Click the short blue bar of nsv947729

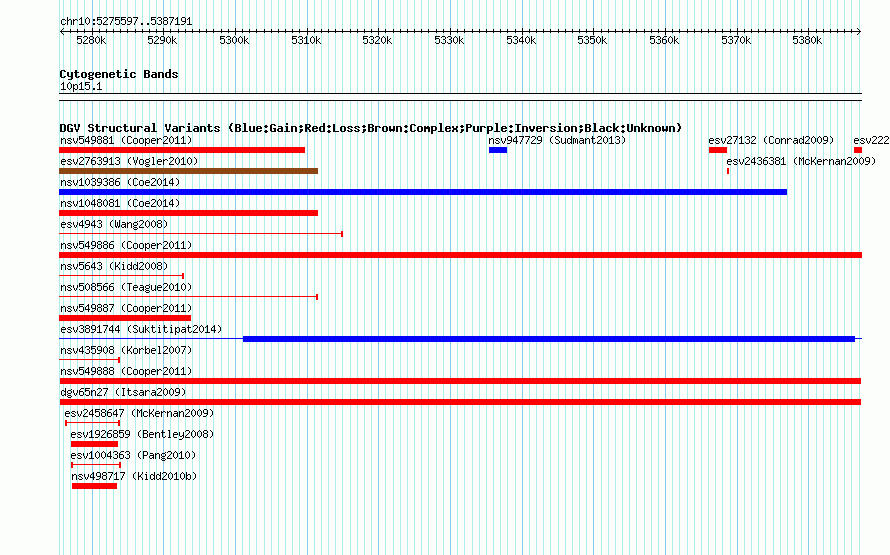[x=498, y=150]
